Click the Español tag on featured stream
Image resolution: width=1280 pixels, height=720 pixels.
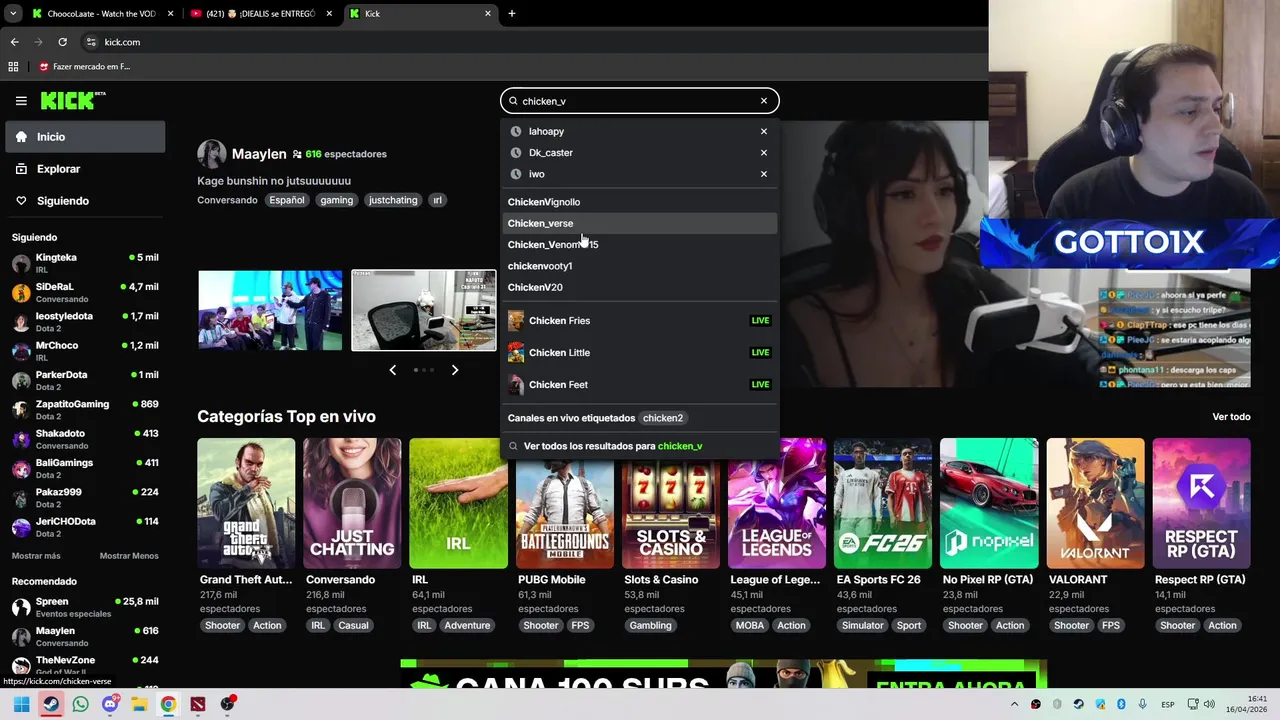[x=286, y=200]
